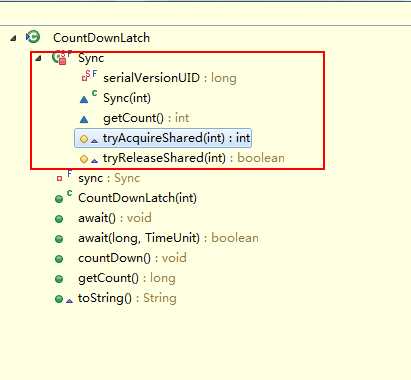
Task: Select getCount() : int method
Action: 146,118
